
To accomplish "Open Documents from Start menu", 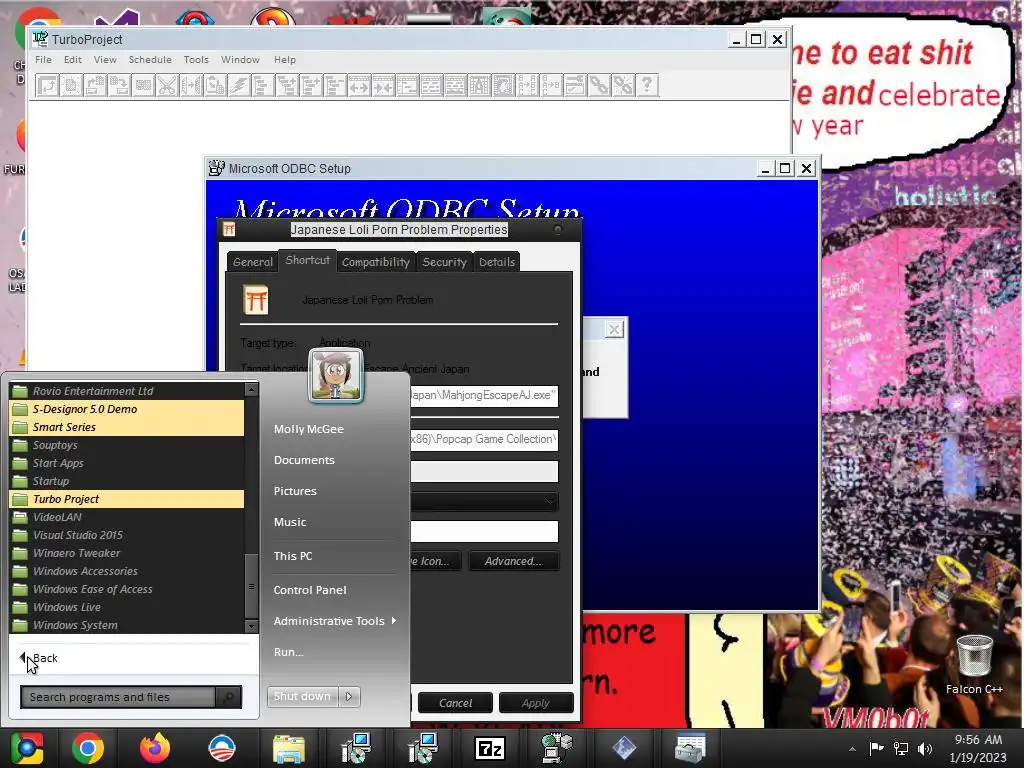I will (x=304, y=460).
